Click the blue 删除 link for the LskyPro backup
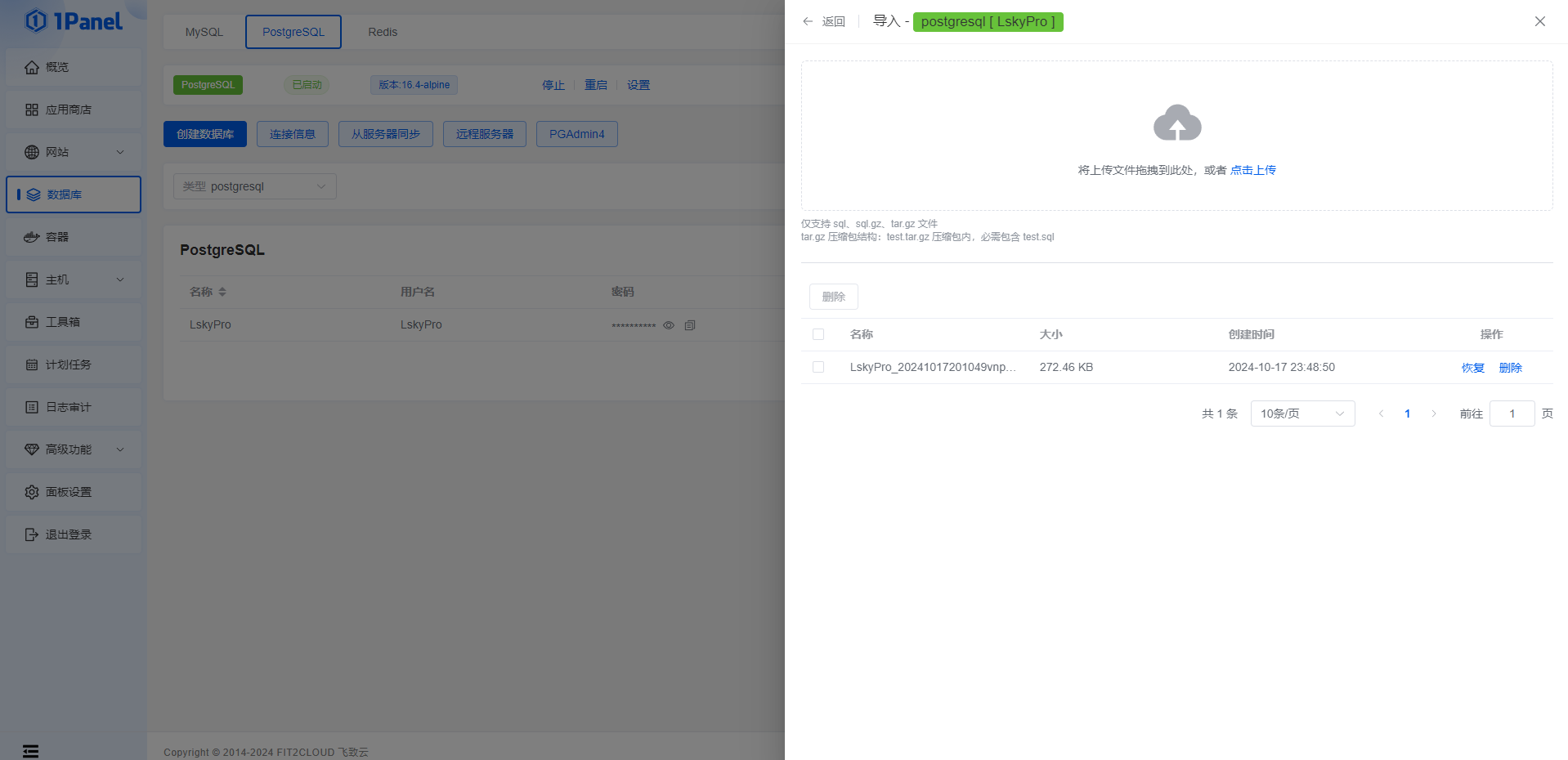 click(x=1511, y=368)
